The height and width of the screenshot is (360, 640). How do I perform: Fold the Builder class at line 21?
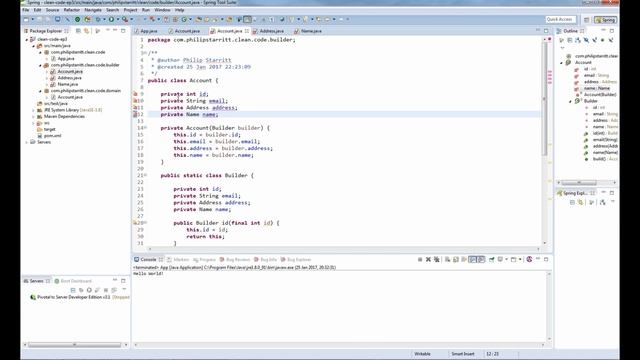(x=146, y=175)
